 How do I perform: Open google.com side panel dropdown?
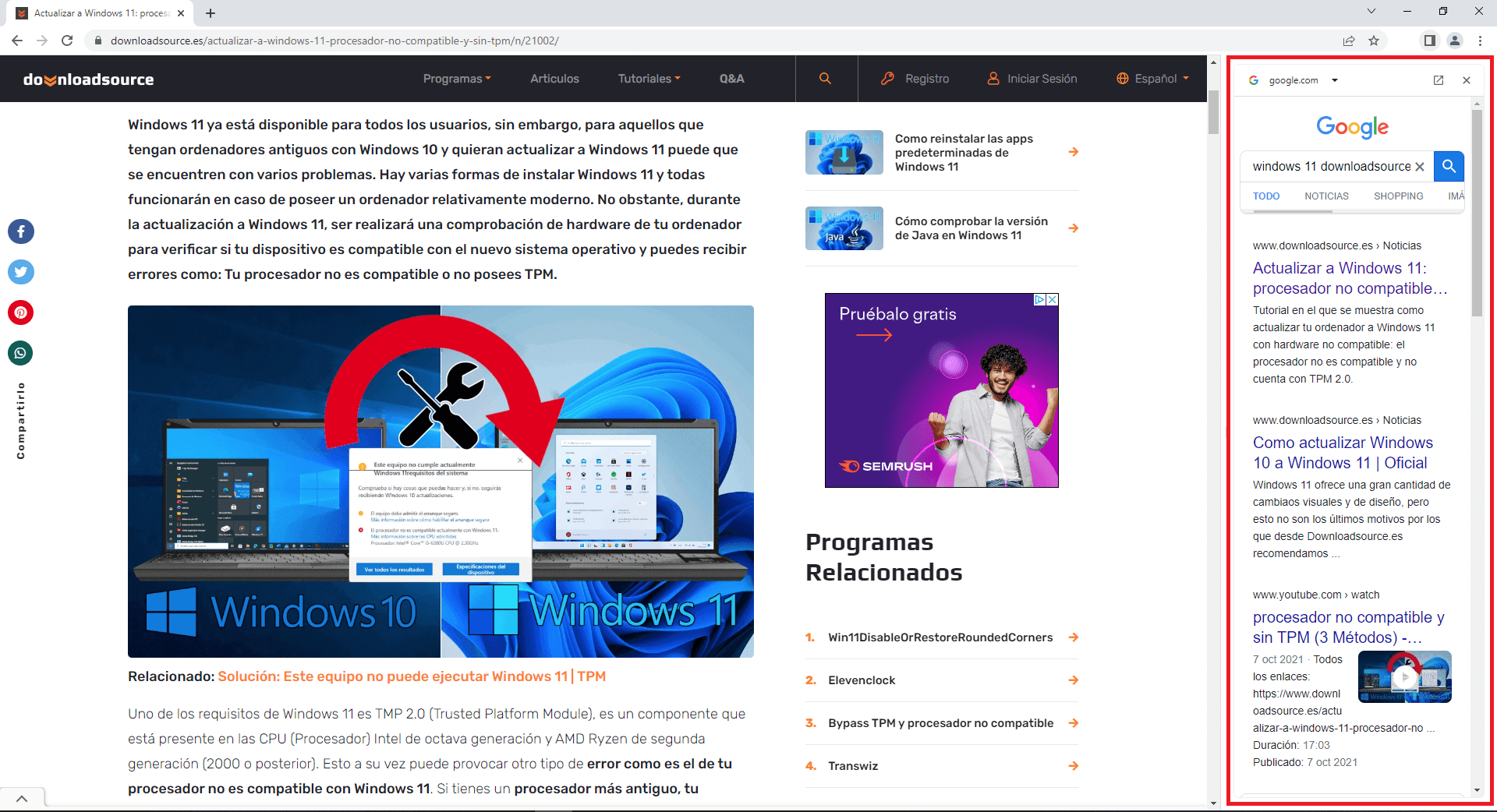coord(1335,80)
